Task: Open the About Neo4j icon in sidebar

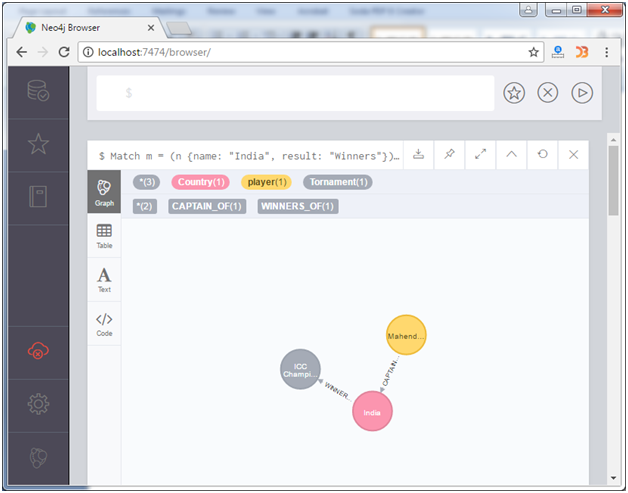Action: point(38,457)
